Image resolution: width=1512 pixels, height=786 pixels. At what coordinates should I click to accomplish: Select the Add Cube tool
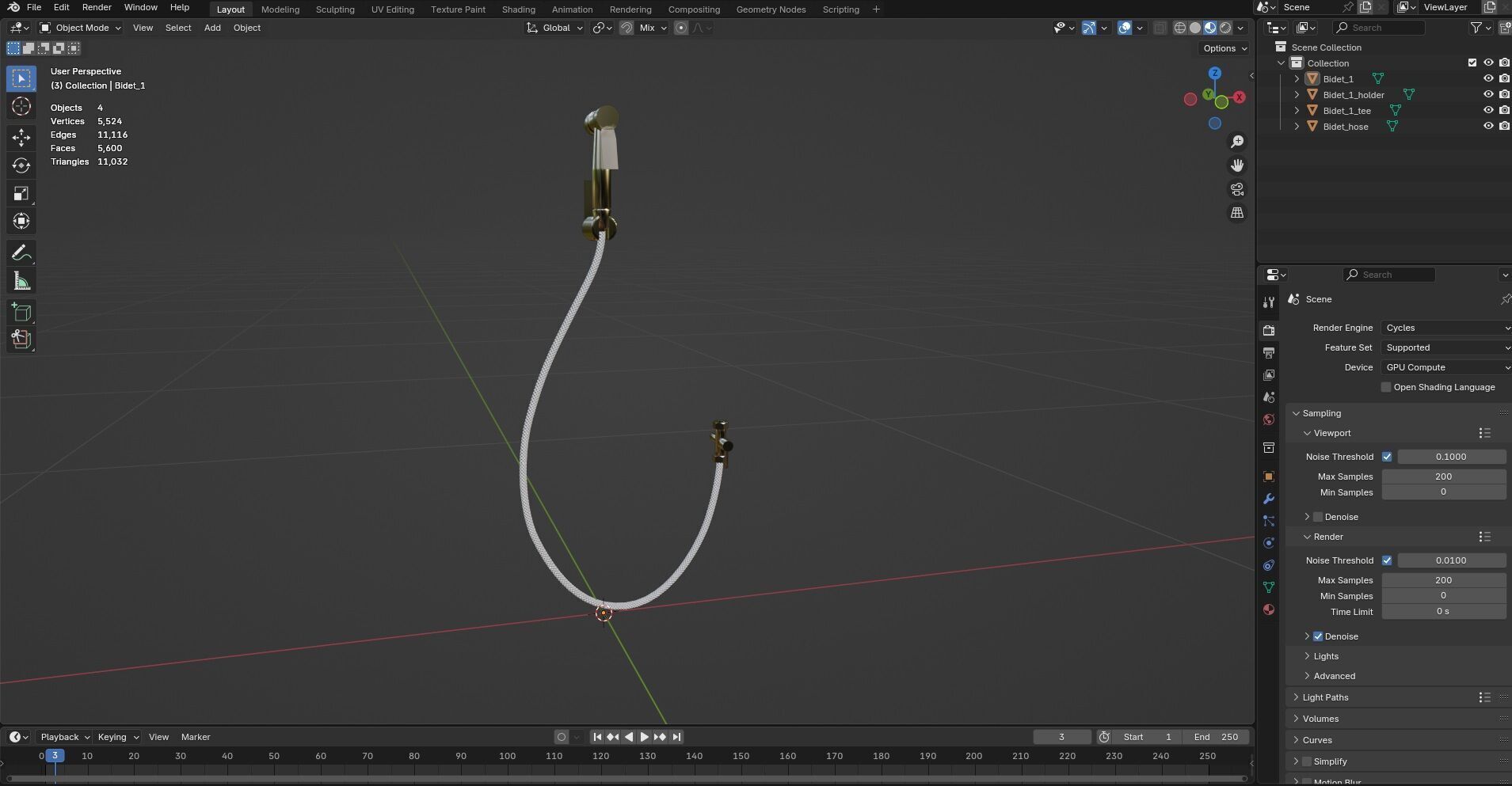(21, 312)
